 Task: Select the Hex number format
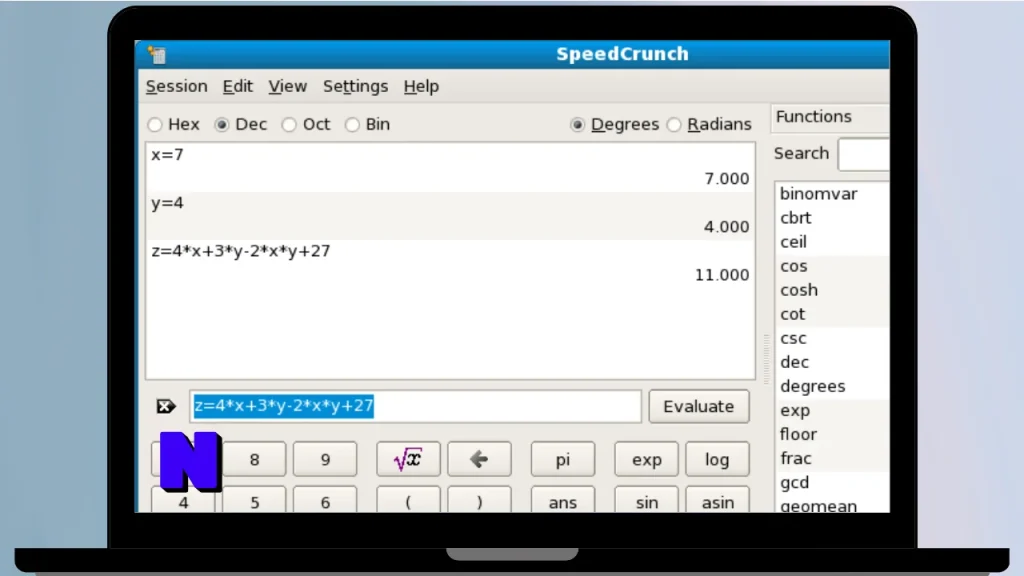click(174, 124)
